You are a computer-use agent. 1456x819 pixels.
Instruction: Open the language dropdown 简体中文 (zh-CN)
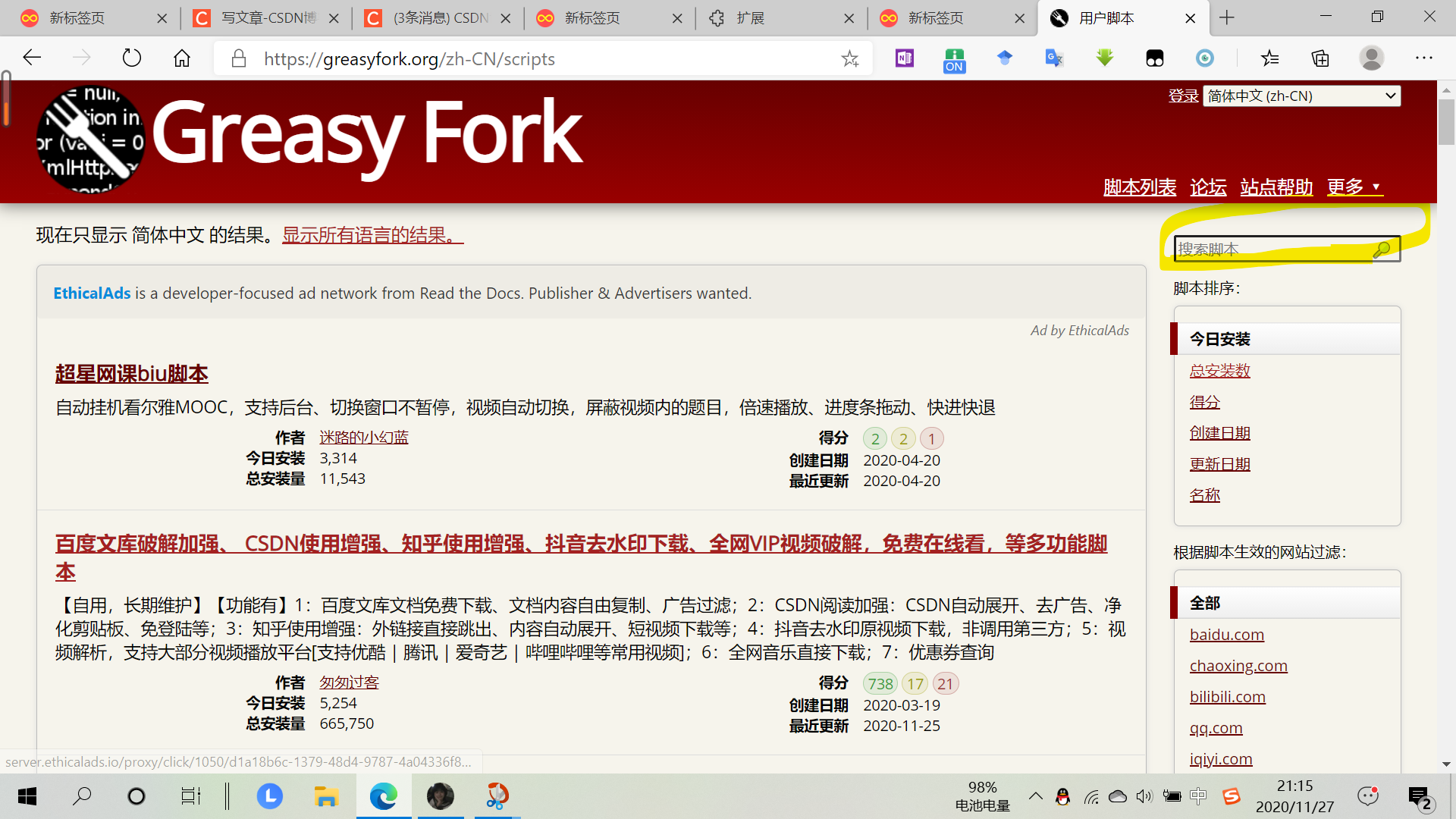tap(1301, 96)
